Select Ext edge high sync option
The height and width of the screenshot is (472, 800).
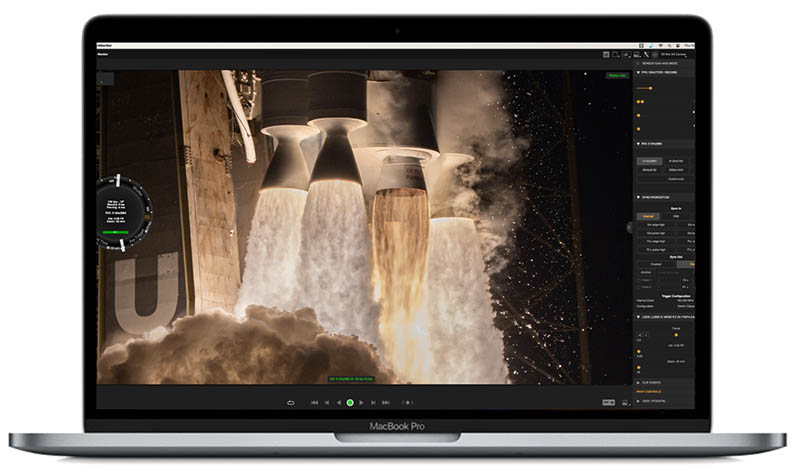click(x=656, y=225)
